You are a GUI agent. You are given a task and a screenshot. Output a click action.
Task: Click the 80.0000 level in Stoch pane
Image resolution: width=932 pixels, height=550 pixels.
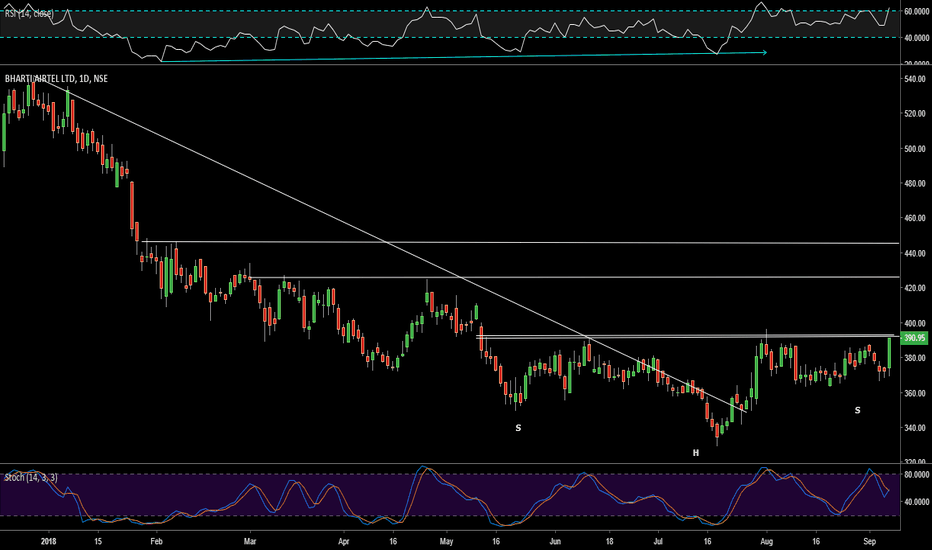click(916, 474)
